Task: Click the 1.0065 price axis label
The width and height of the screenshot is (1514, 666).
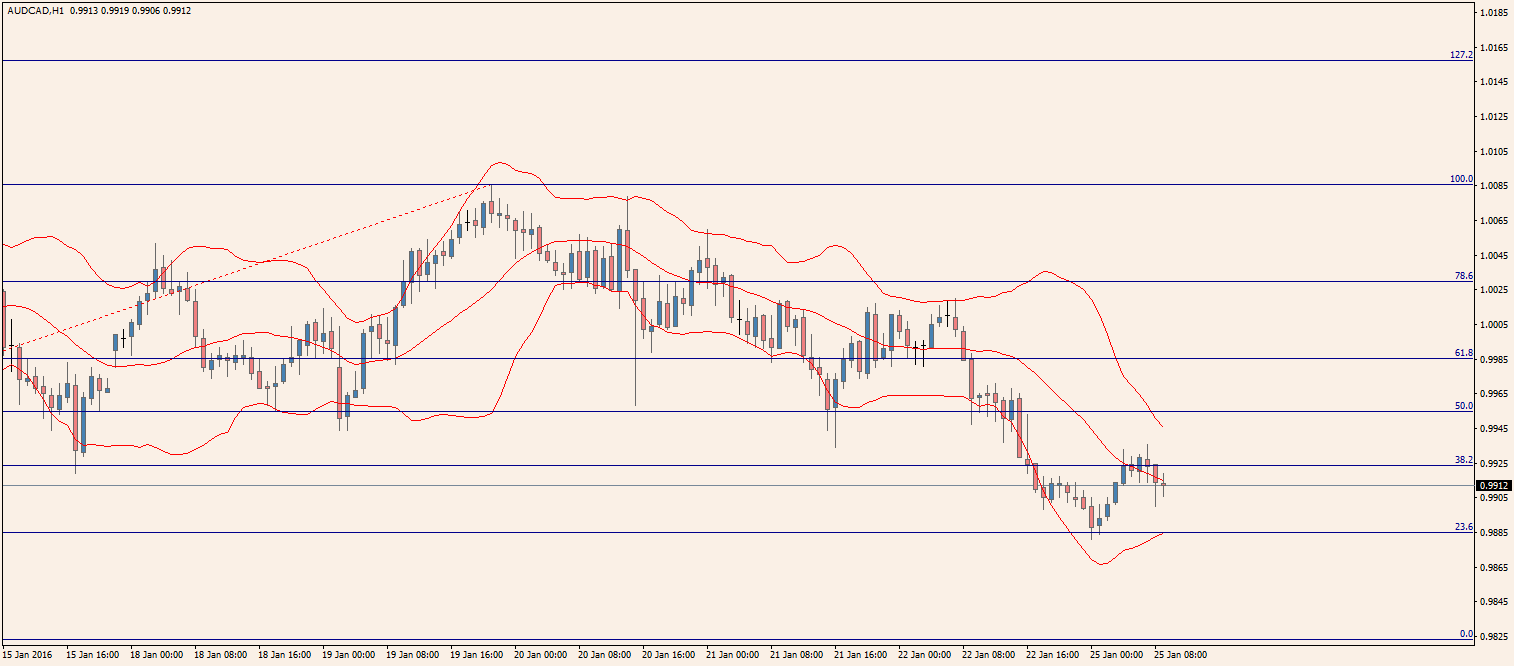Action: pyautogui.click(x=1494, y=221)
